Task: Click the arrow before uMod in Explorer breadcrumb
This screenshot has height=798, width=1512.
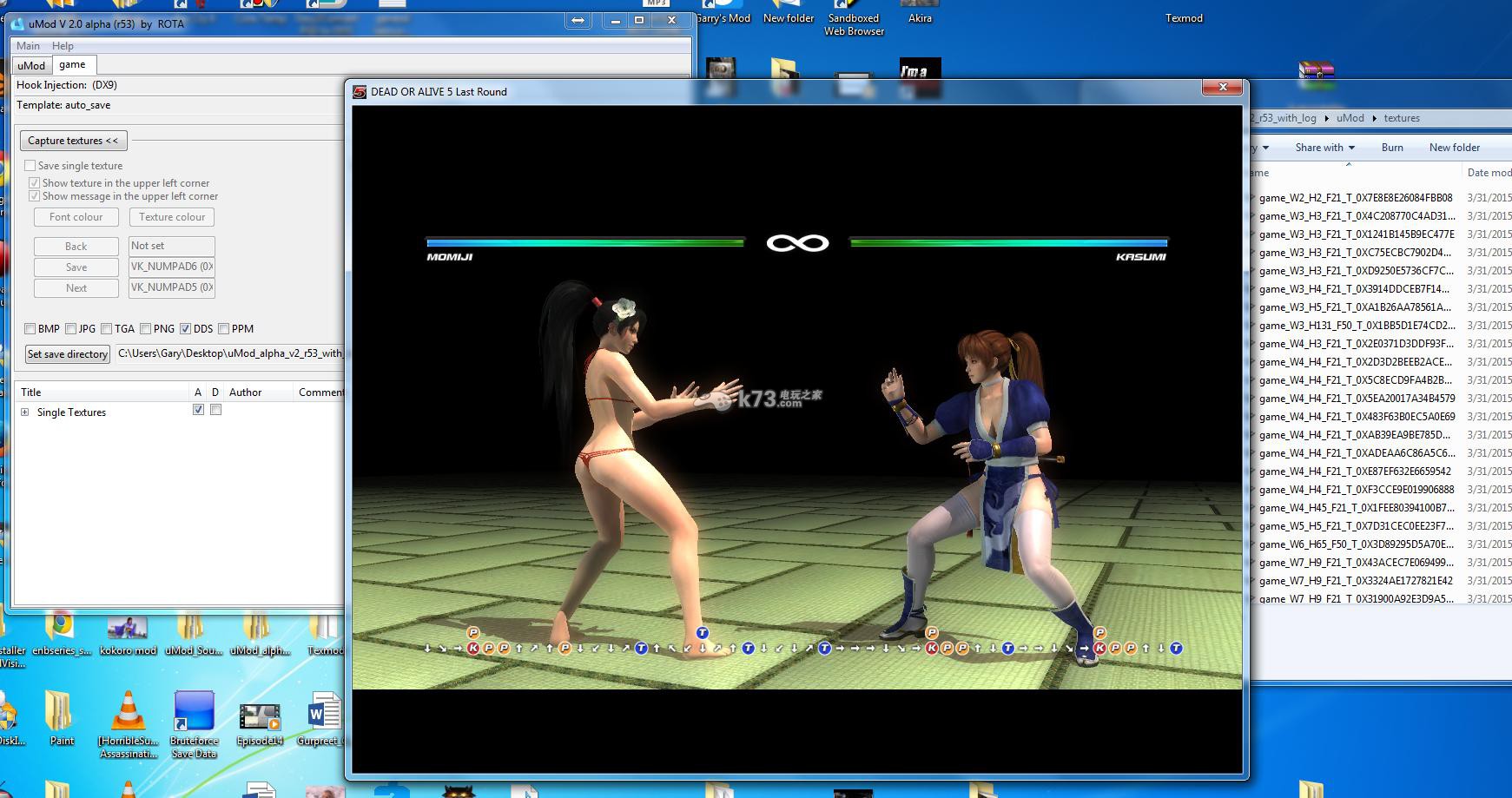Action: click(1327, 118)
